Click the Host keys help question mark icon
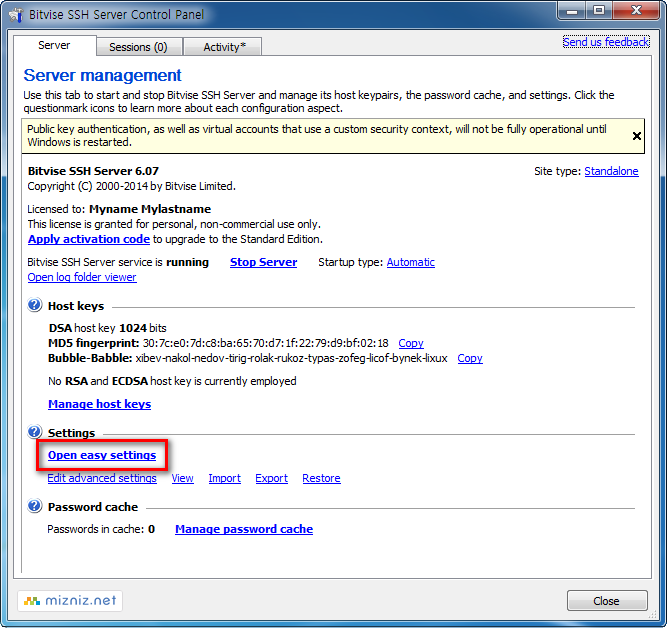 tap(34, 305)
